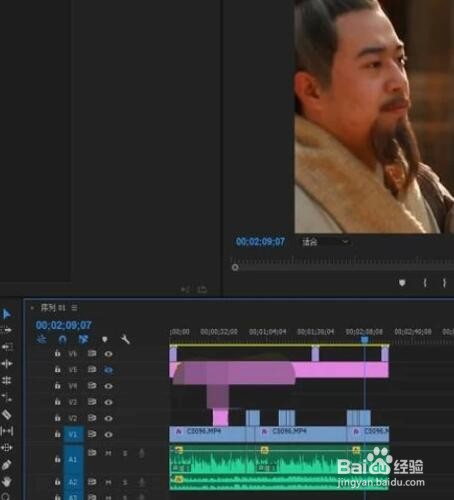This screenshot has width=454, height=500.
Task: Toggle A2 track targeting button
Action: tap(73, 482)
